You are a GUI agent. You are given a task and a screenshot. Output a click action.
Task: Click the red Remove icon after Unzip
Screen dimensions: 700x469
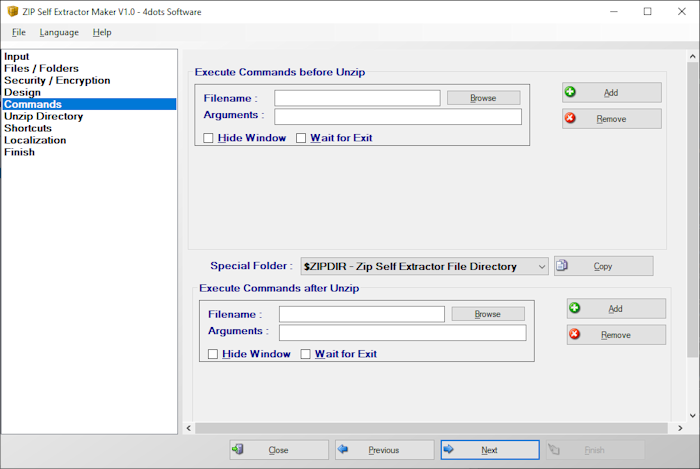click(575, 335)
